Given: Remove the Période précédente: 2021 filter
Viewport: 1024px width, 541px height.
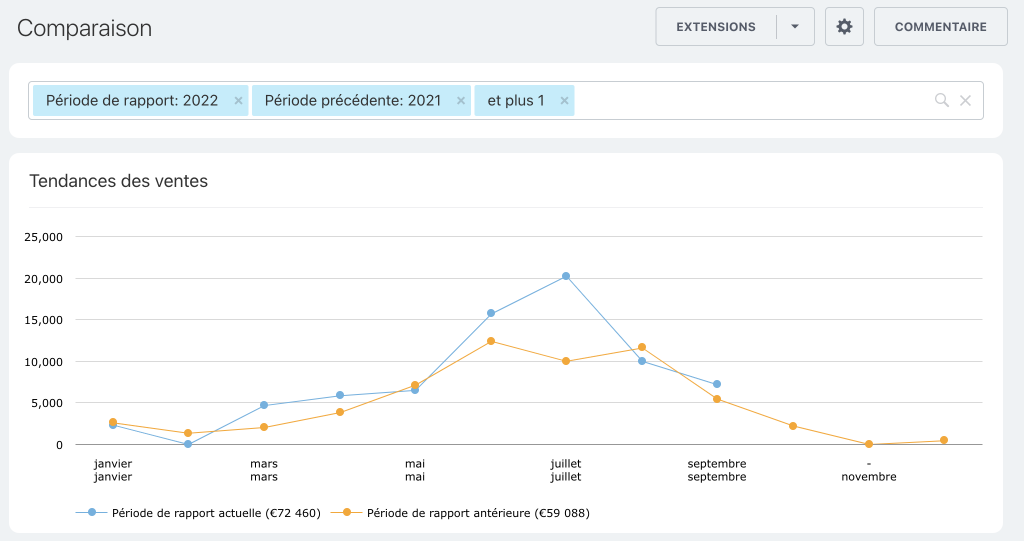Looking at the screenshot, I should coord(461,101).
